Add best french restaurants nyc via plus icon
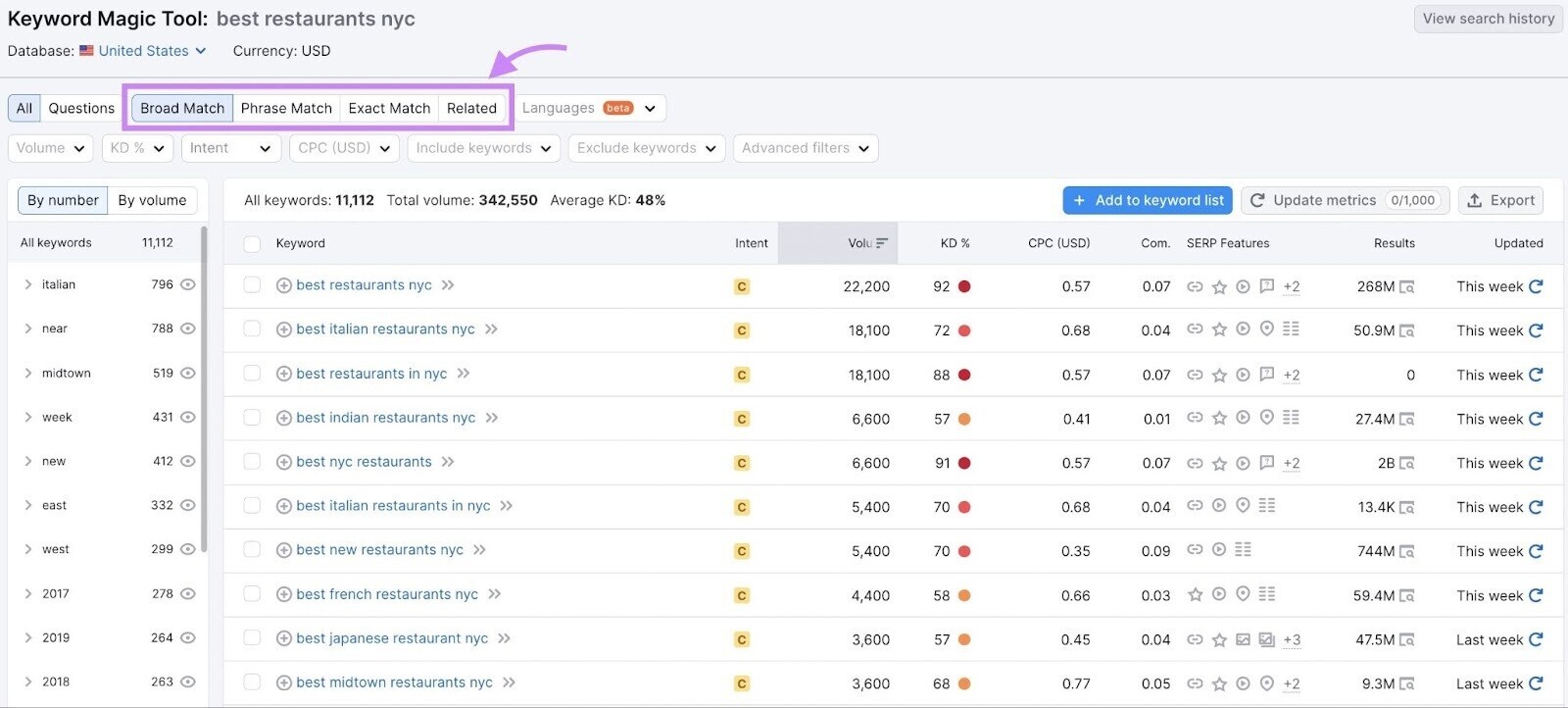 [x=284, y=594]
